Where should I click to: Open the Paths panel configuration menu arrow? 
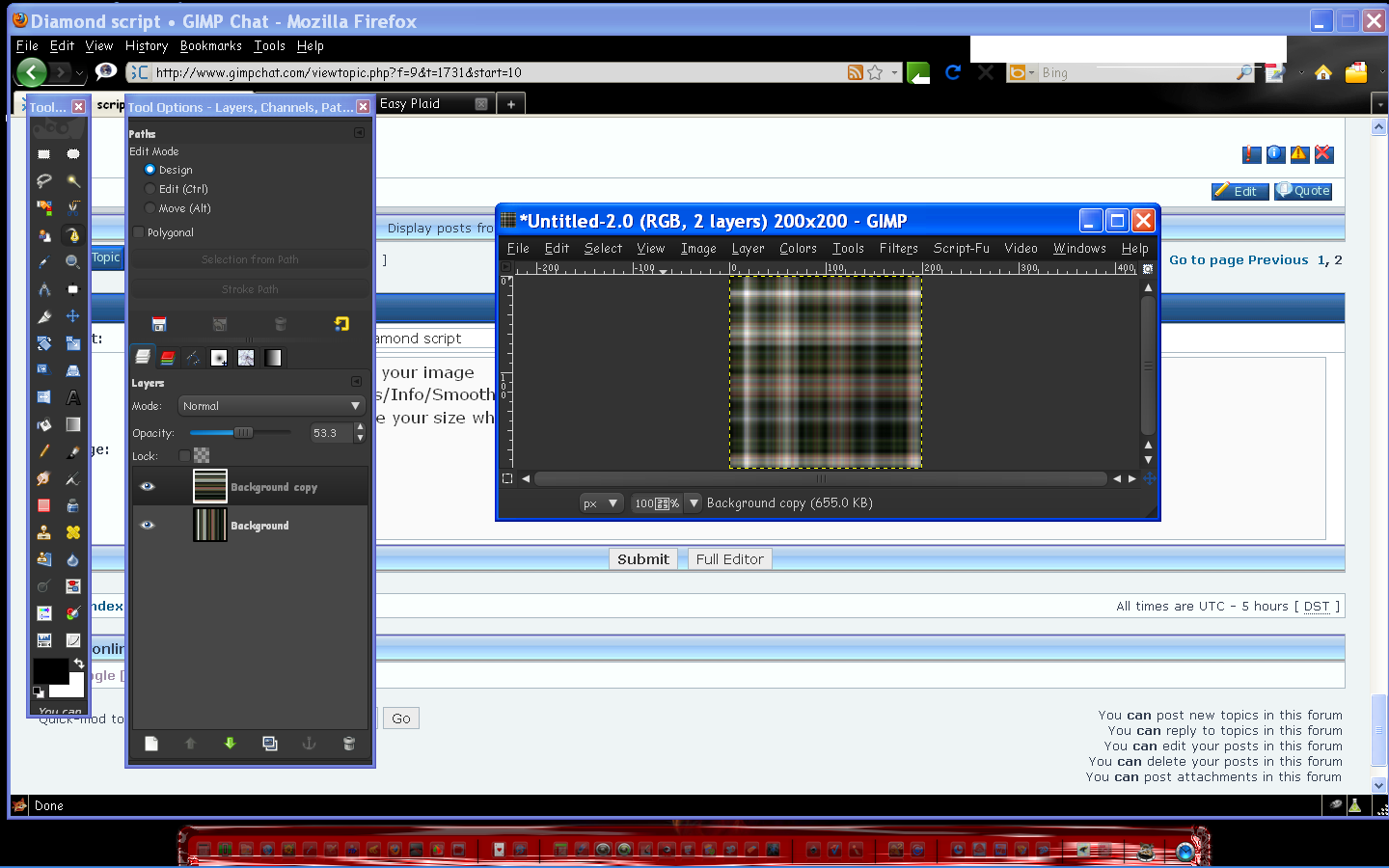tap(359, 133)
